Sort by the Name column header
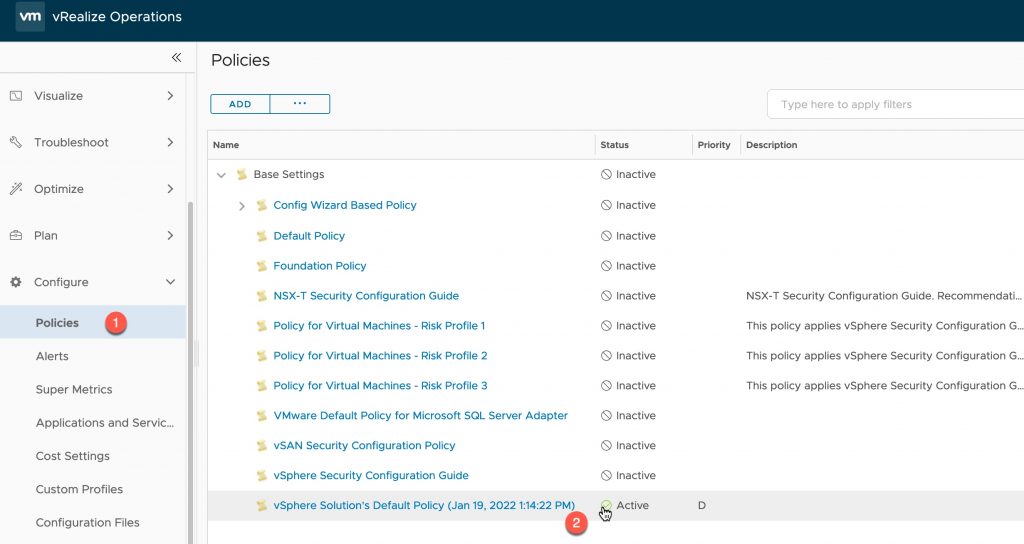 click(226, 145)
